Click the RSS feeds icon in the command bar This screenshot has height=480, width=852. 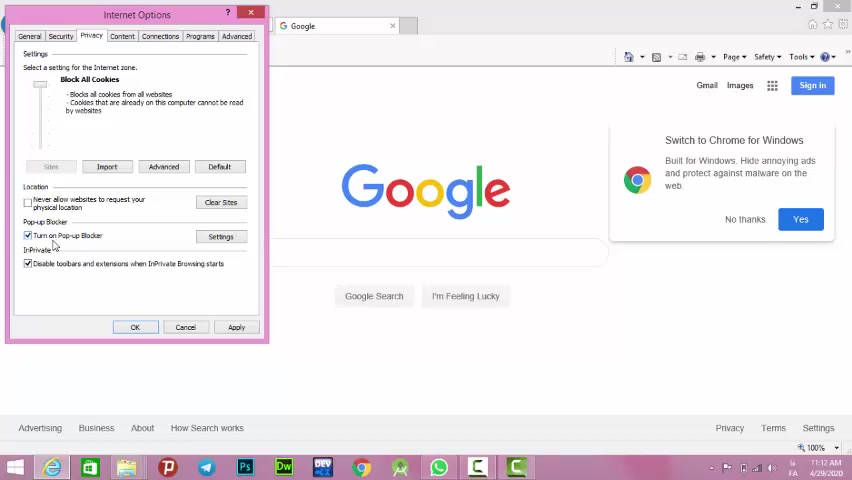tap(656, 57)
